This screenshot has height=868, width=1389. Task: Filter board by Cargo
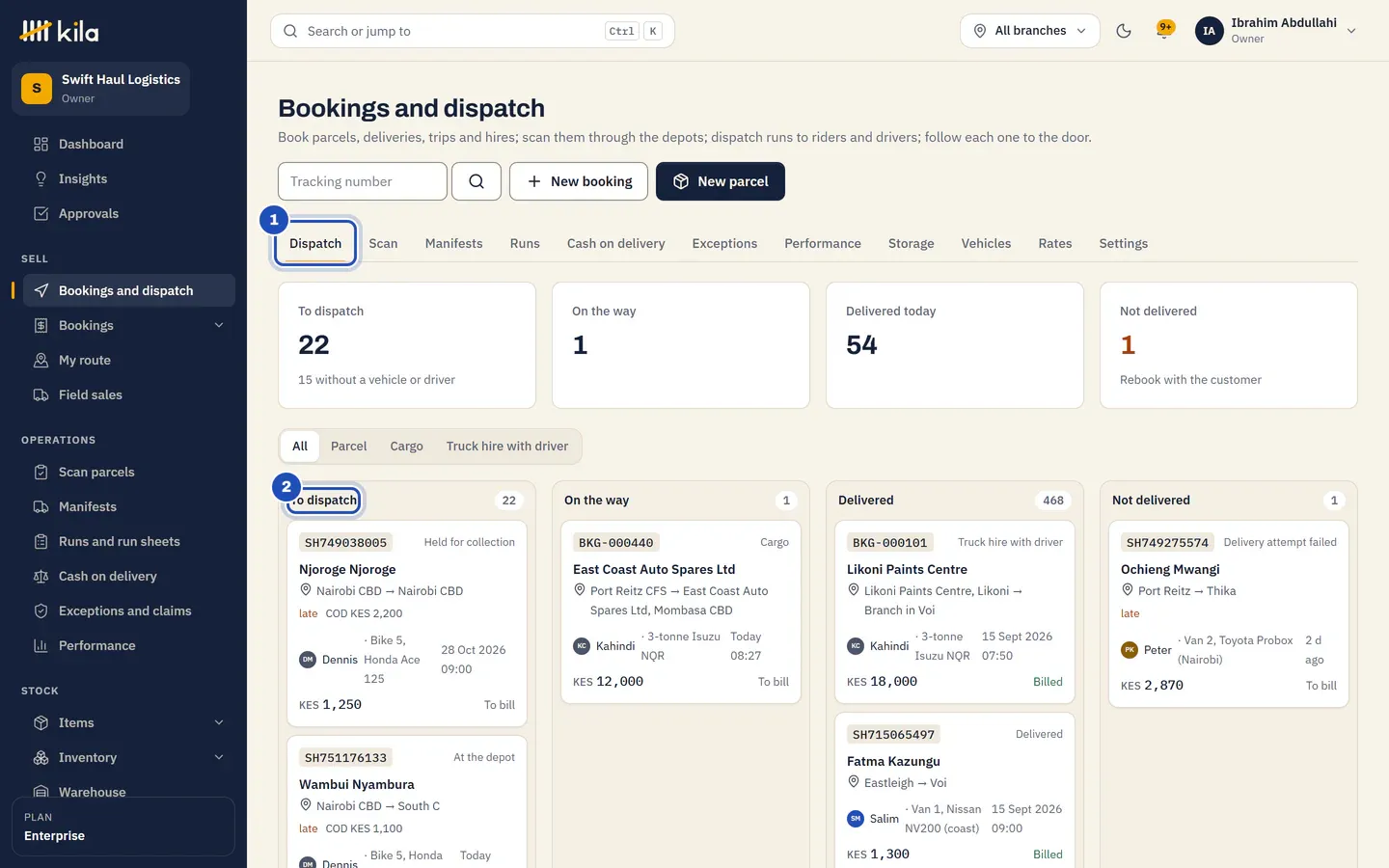[x=406, y=446]
